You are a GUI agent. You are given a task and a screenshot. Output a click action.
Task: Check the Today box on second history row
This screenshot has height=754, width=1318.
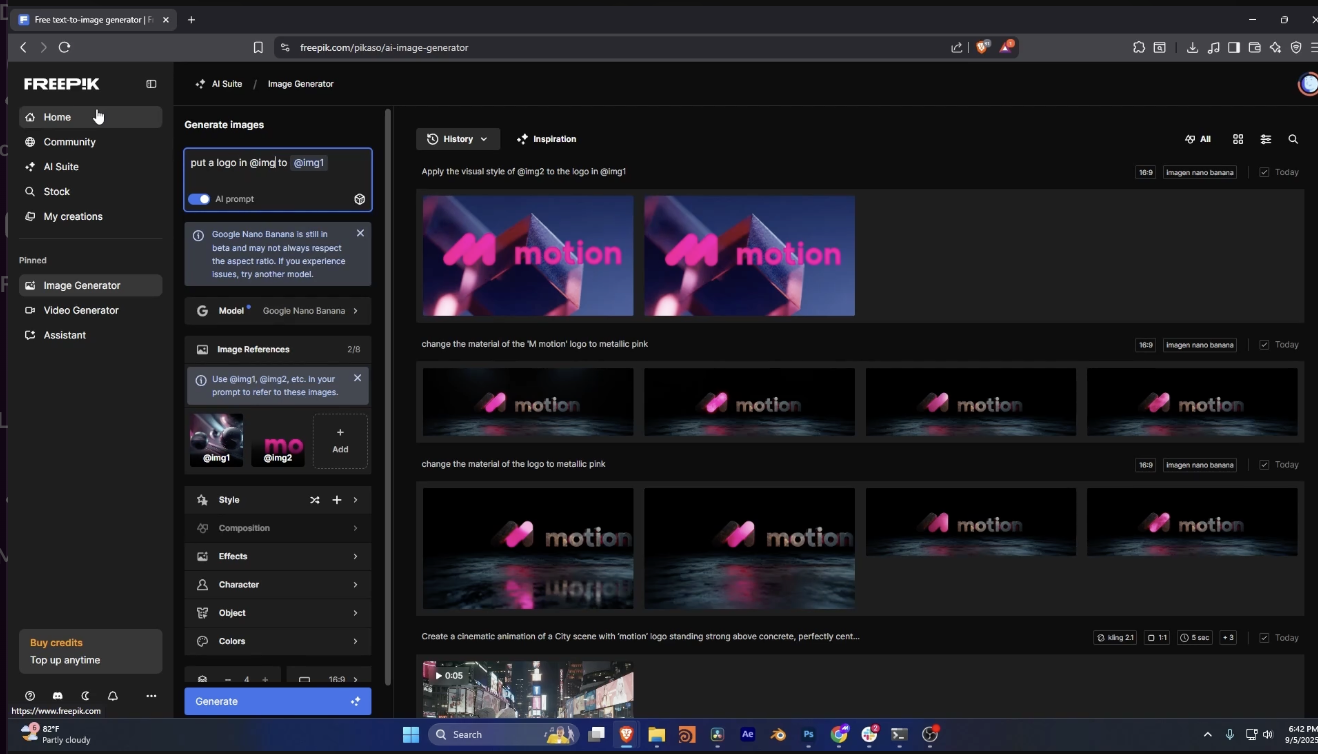tap(1265, 344)
